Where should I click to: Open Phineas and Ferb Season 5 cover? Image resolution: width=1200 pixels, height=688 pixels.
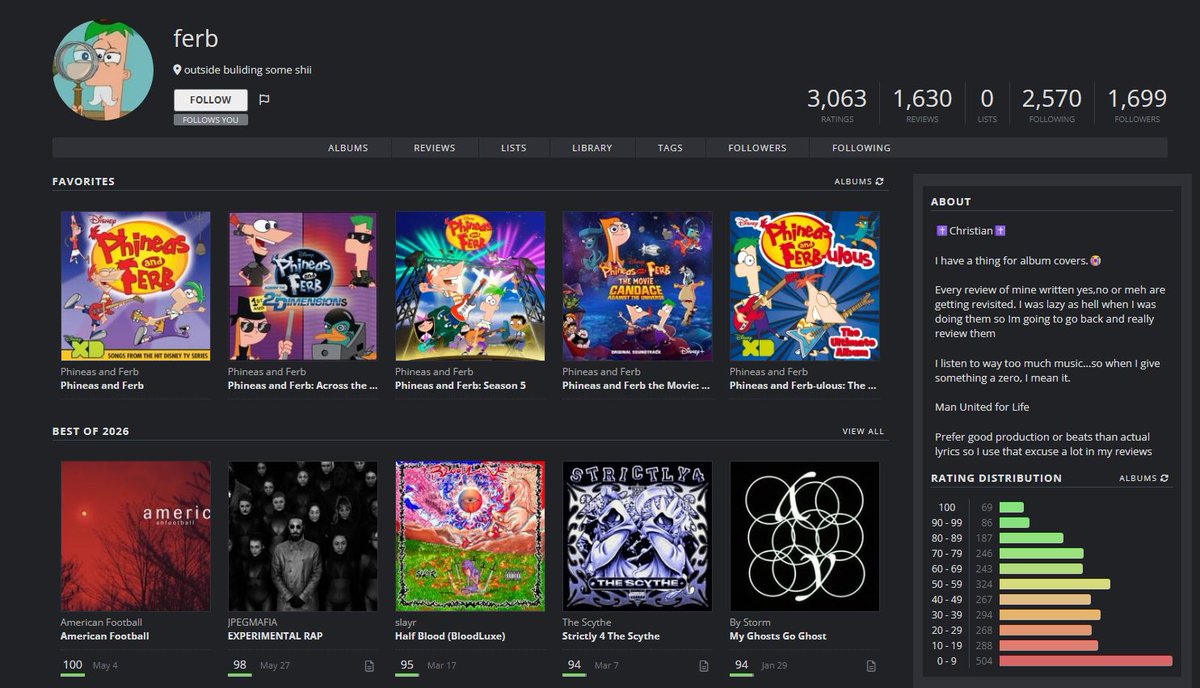(470, 286)
